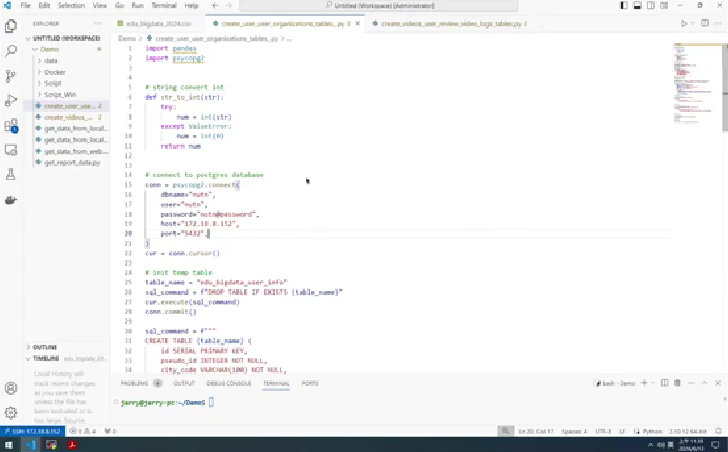This screenshot has width=728, height=452.
Task: Click the VS Code icon on taskbar
Action: pyautogui.click(x=30, y=445)
